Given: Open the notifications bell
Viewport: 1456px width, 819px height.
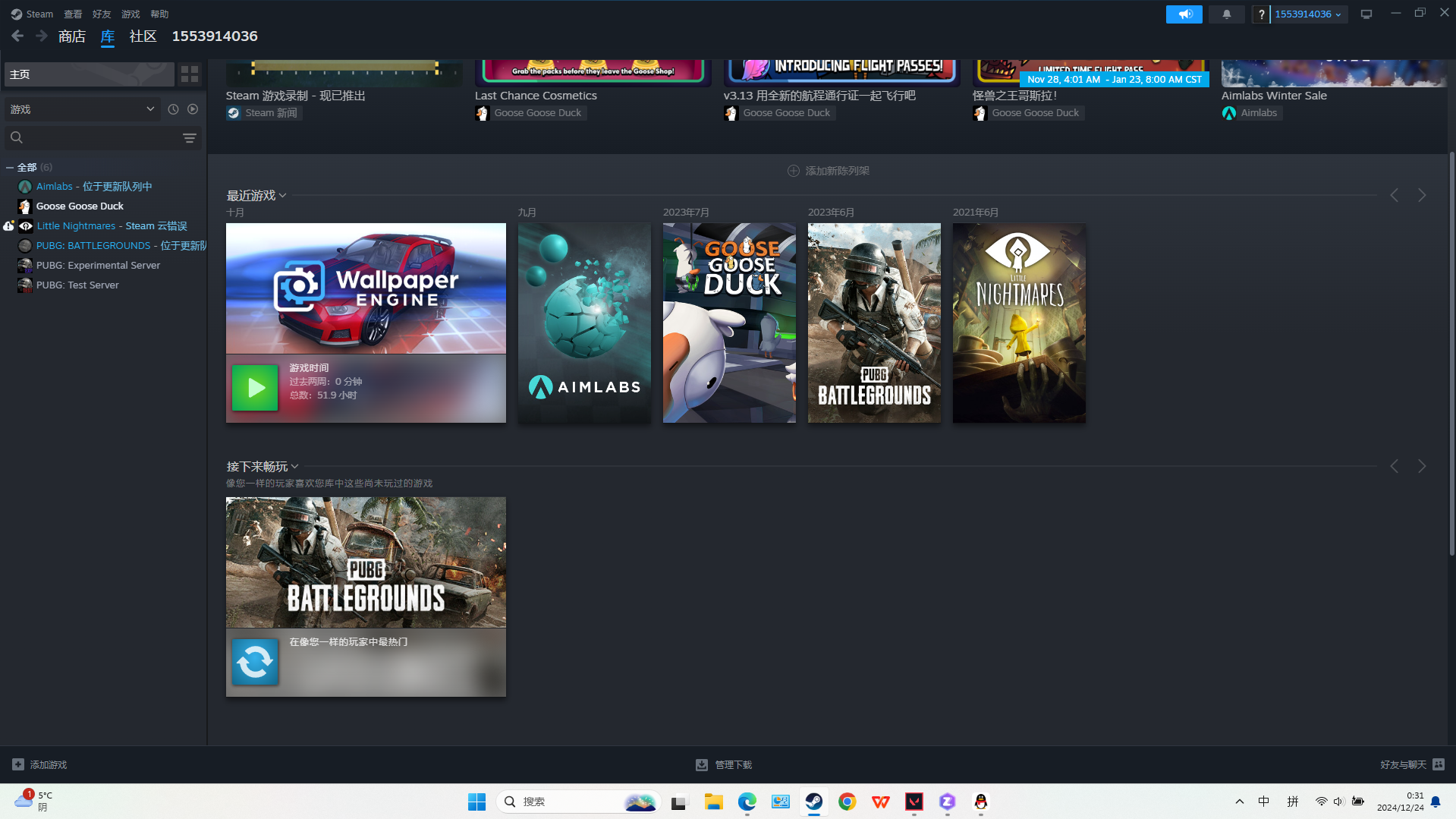Looking at the screenshot, I should 1226,14.
